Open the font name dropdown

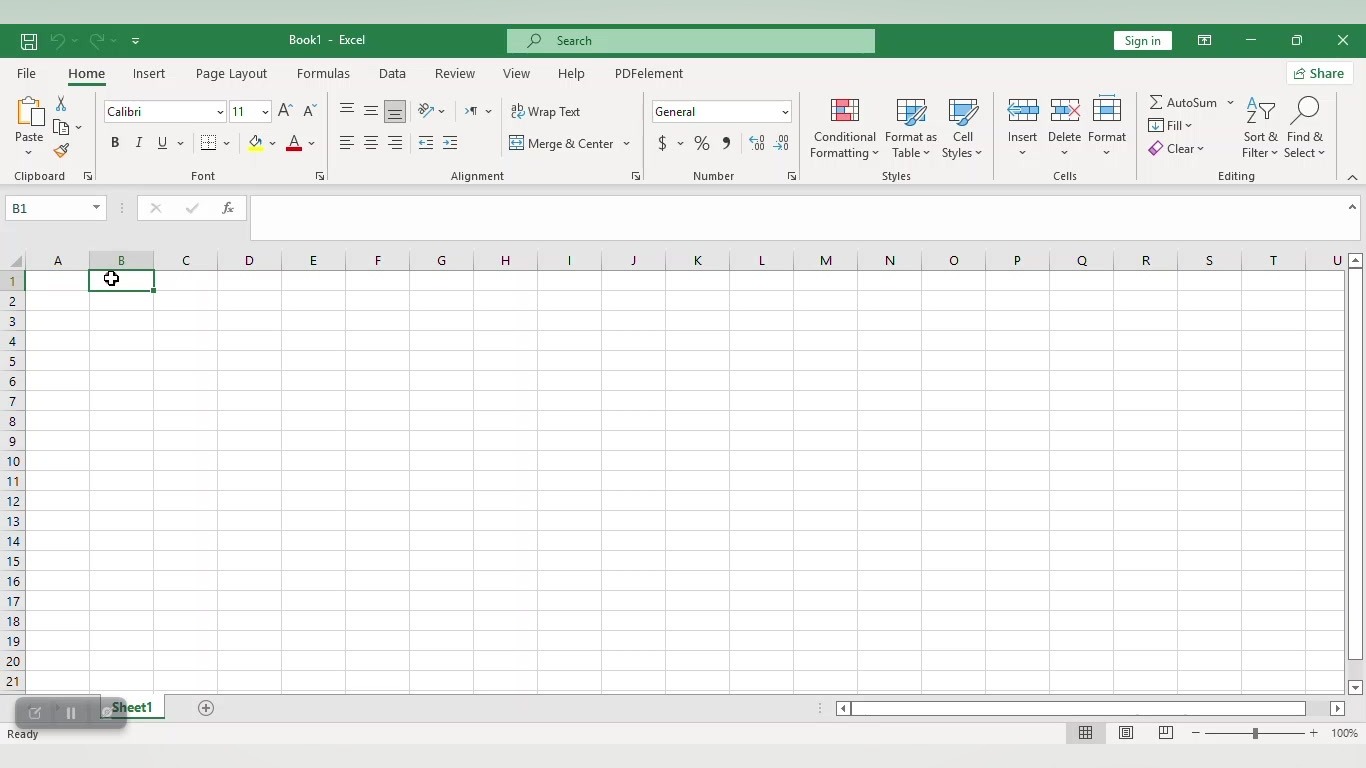pyautogui.click(x=220, y=112)
